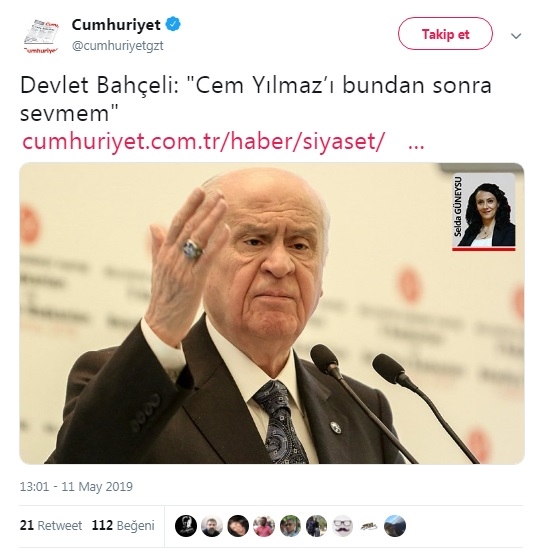Viewport: 539px width, 554px height.
Task: Open the leopard logo liker avatar
Action: pyautogui.click(x=369, y=526)
